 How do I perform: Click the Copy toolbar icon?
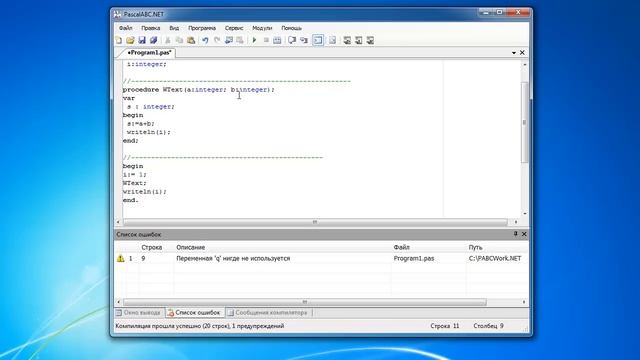point(179,40)
